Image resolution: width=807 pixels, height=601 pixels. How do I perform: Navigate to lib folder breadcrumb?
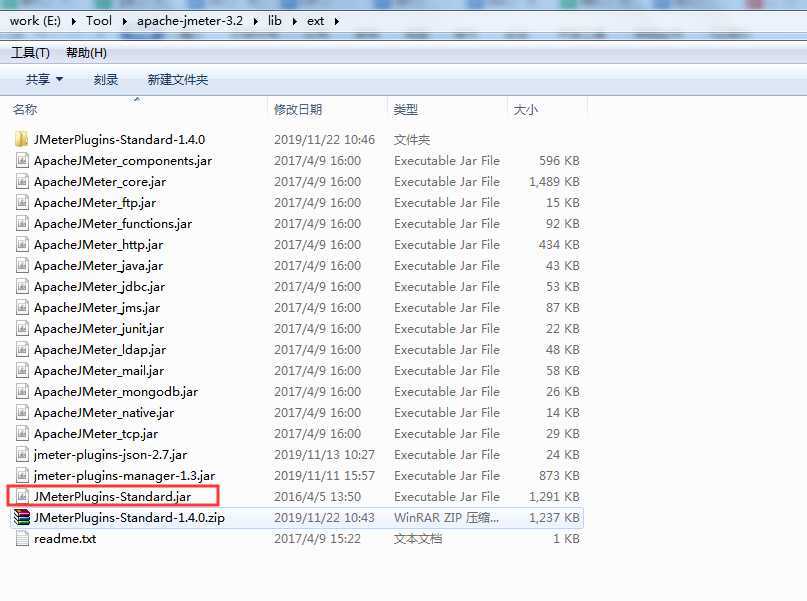[x=275, y=21]
